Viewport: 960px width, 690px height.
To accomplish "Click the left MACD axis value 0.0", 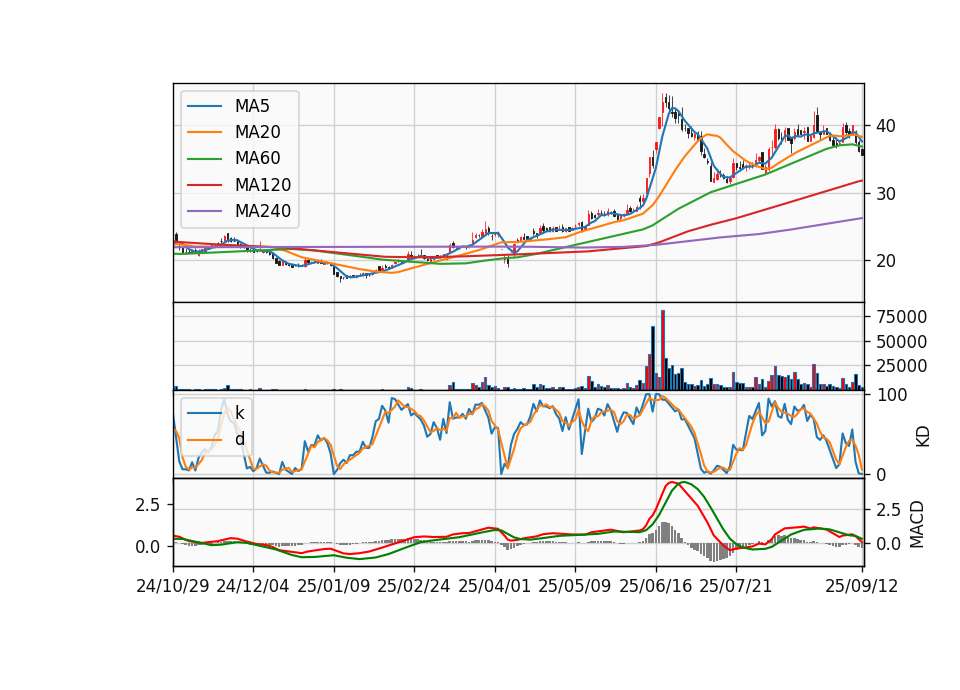I will [148, 547].
